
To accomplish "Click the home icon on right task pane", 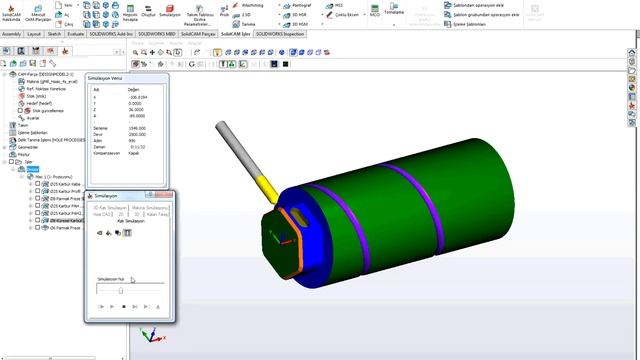I will coord(632,52).
